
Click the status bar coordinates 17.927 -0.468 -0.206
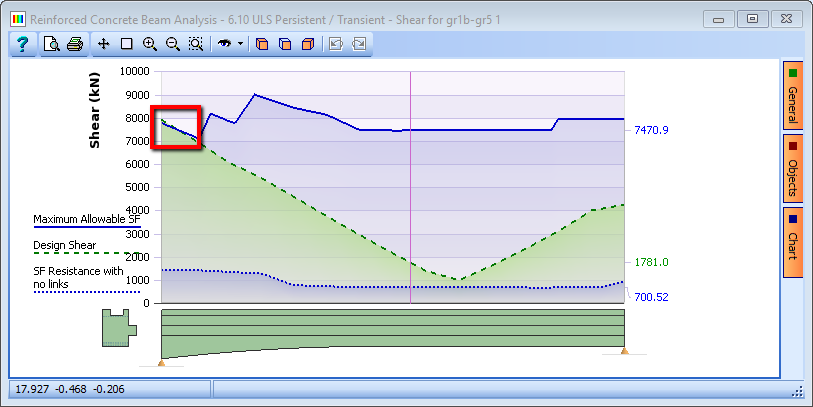point(70,389)
